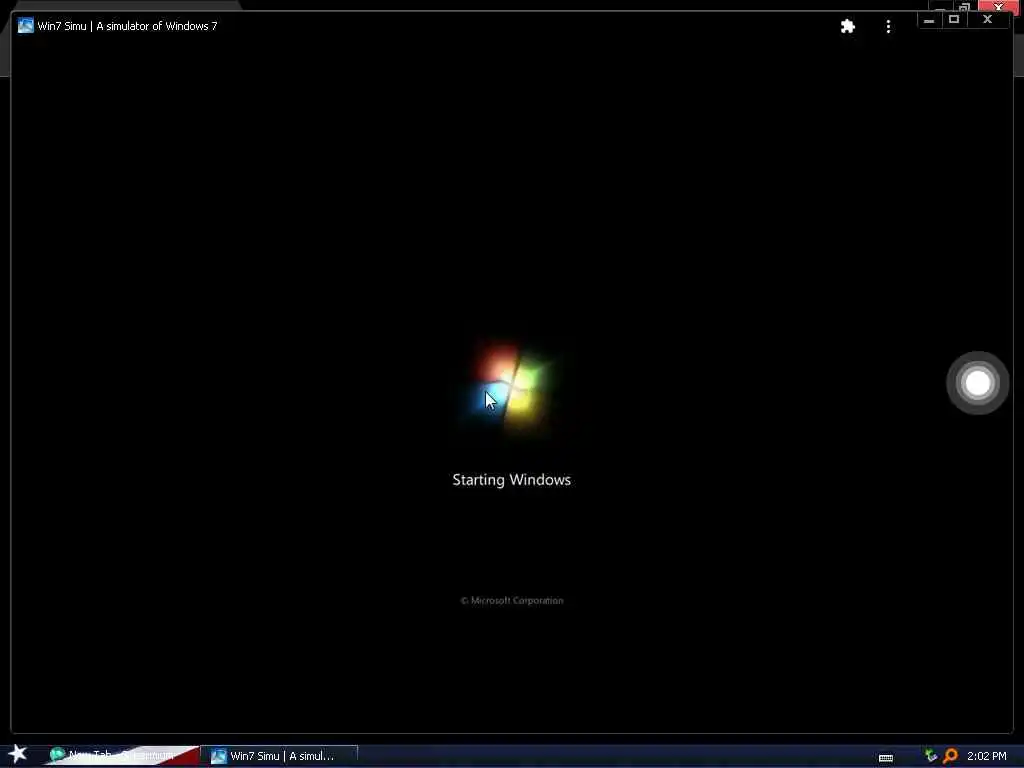Select the Win7 Simu taskbar button
This screenshot has height=768, width=1024.
[x=281, y=756]
